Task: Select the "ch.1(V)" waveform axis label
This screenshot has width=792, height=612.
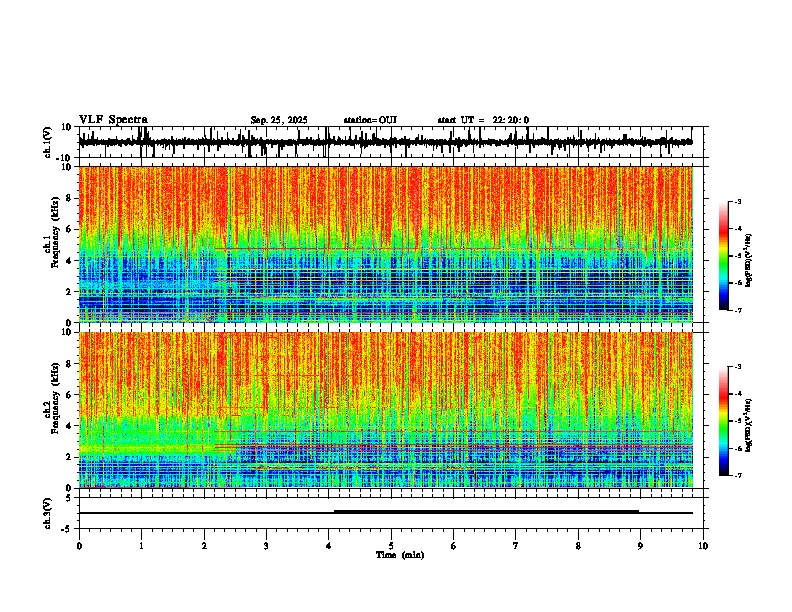Action: [48, 142]
